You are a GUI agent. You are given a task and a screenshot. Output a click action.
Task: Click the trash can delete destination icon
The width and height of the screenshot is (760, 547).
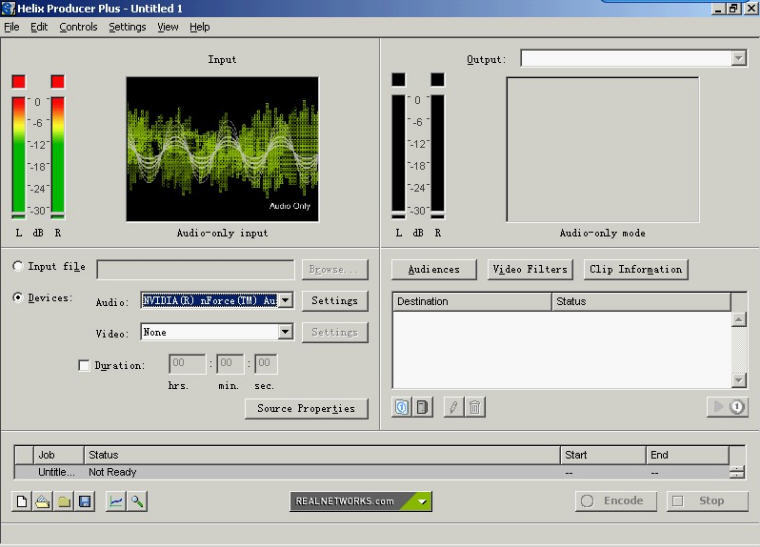click(475, 407)
